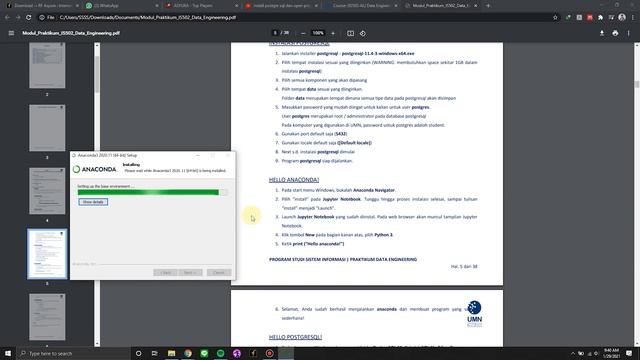
Task: Open the red recorder app on taskbar
Action: 269,353
